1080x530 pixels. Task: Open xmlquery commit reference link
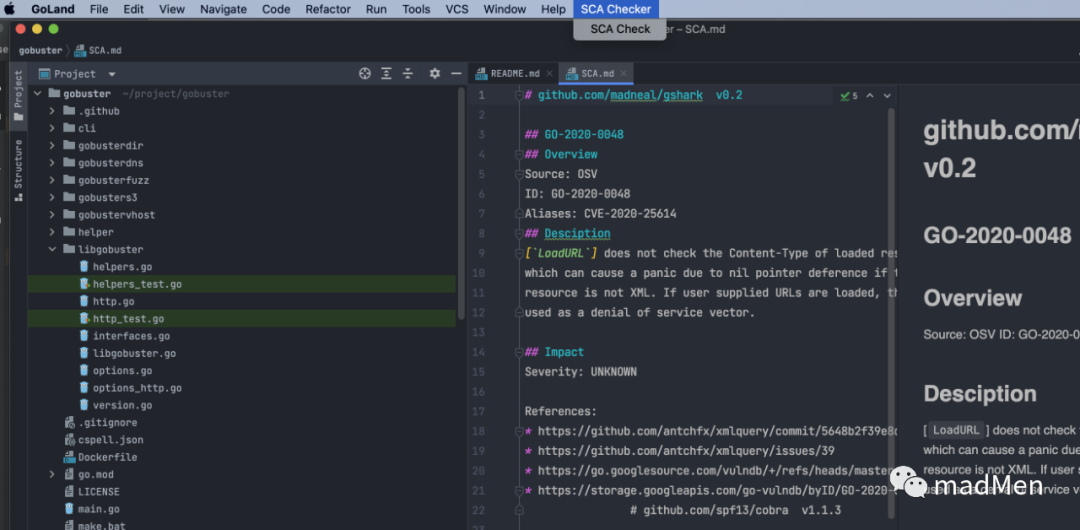718,431
